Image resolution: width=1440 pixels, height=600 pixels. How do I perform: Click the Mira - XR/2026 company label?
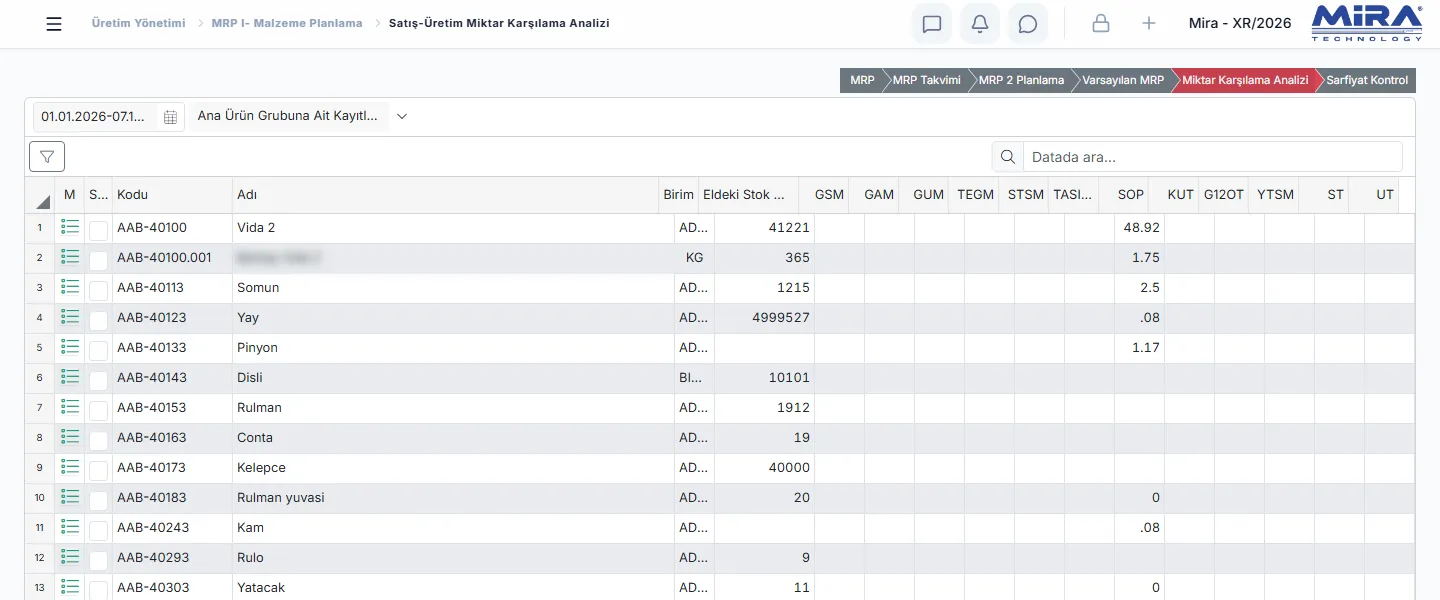click(1240, 23)
